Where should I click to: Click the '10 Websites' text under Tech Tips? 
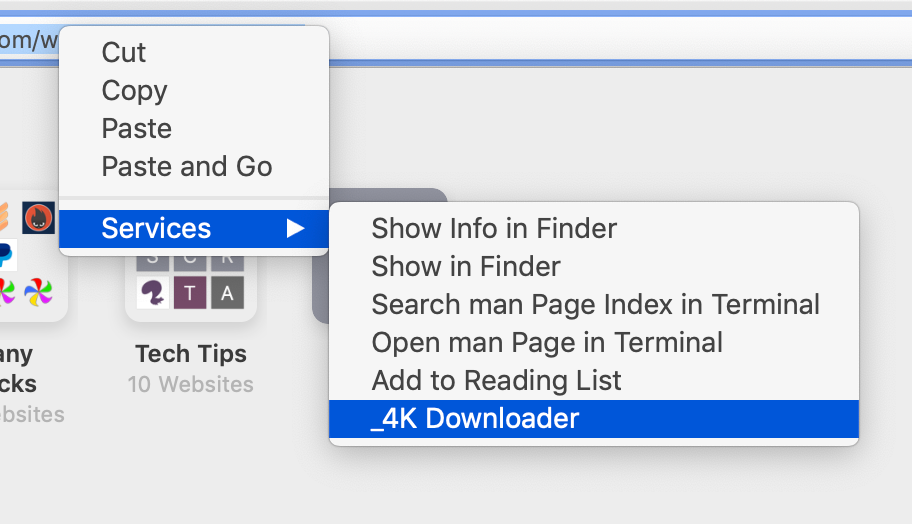click(191, 384)
